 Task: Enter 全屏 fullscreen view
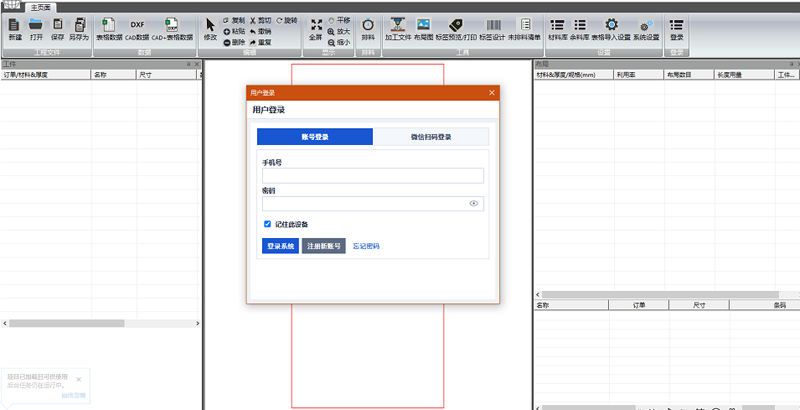point(316,30)
